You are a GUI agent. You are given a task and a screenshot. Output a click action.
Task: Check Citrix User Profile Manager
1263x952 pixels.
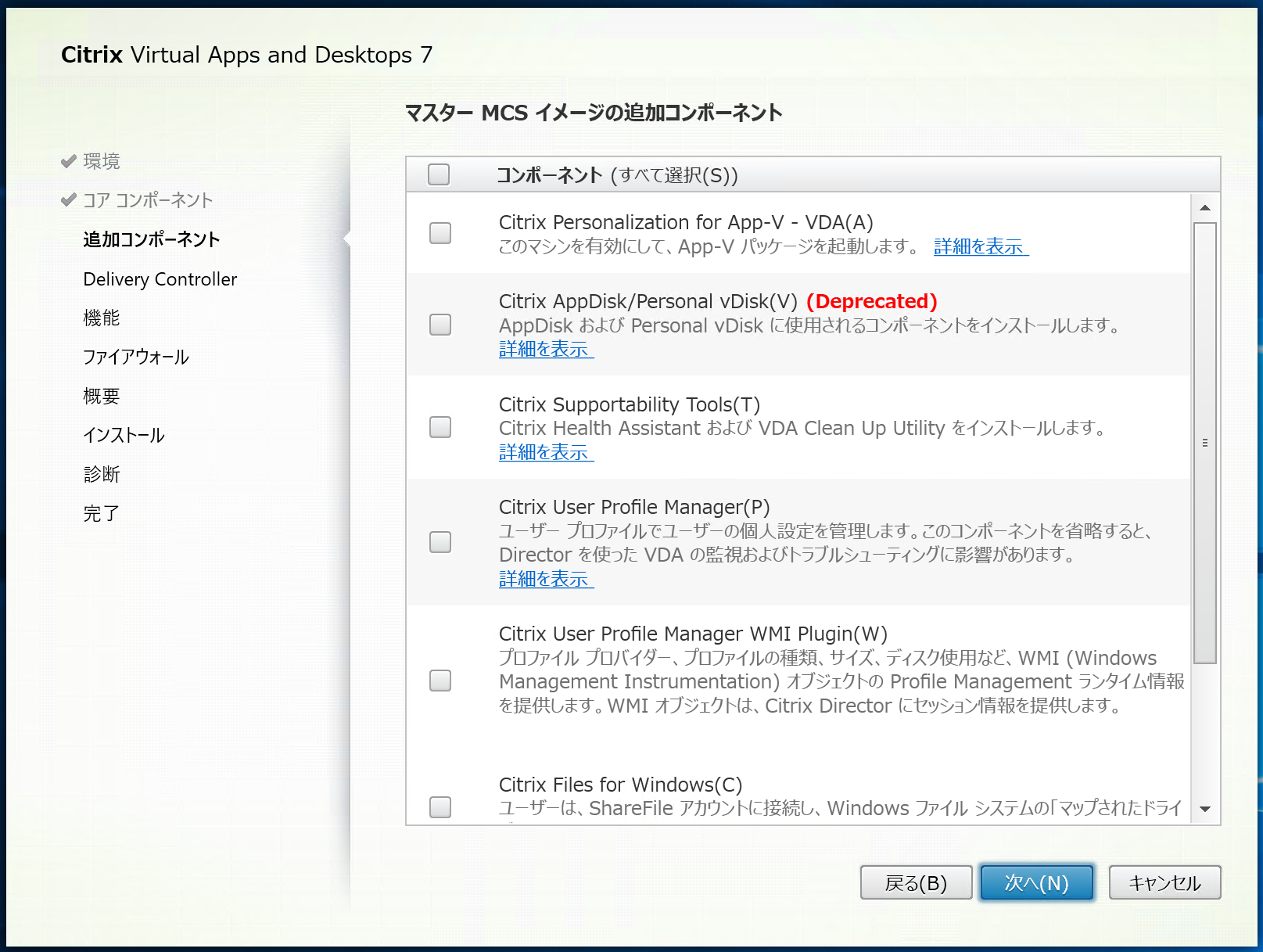pos(440,542)
